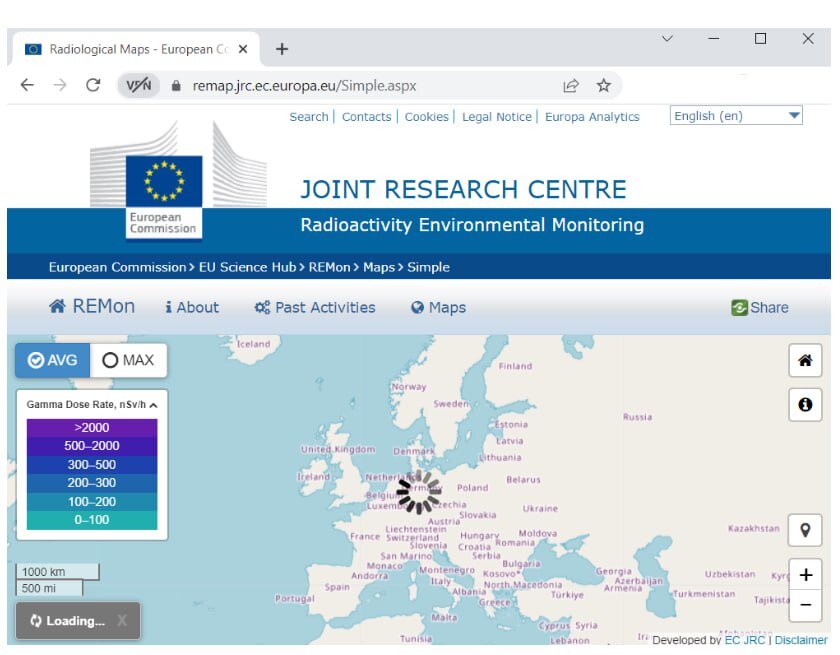Select the MAX radio option
This screenshot has height=655, width=840.
click(129, 360)
